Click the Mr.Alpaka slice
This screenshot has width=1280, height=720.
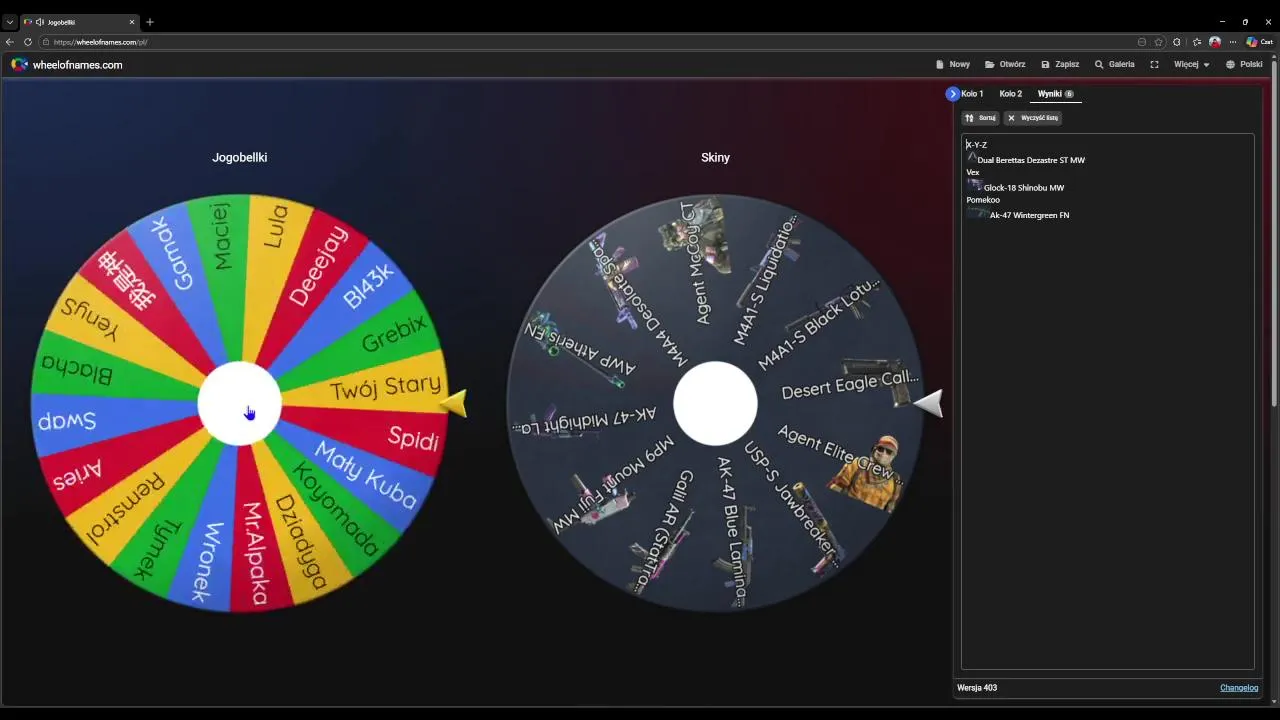255,555
